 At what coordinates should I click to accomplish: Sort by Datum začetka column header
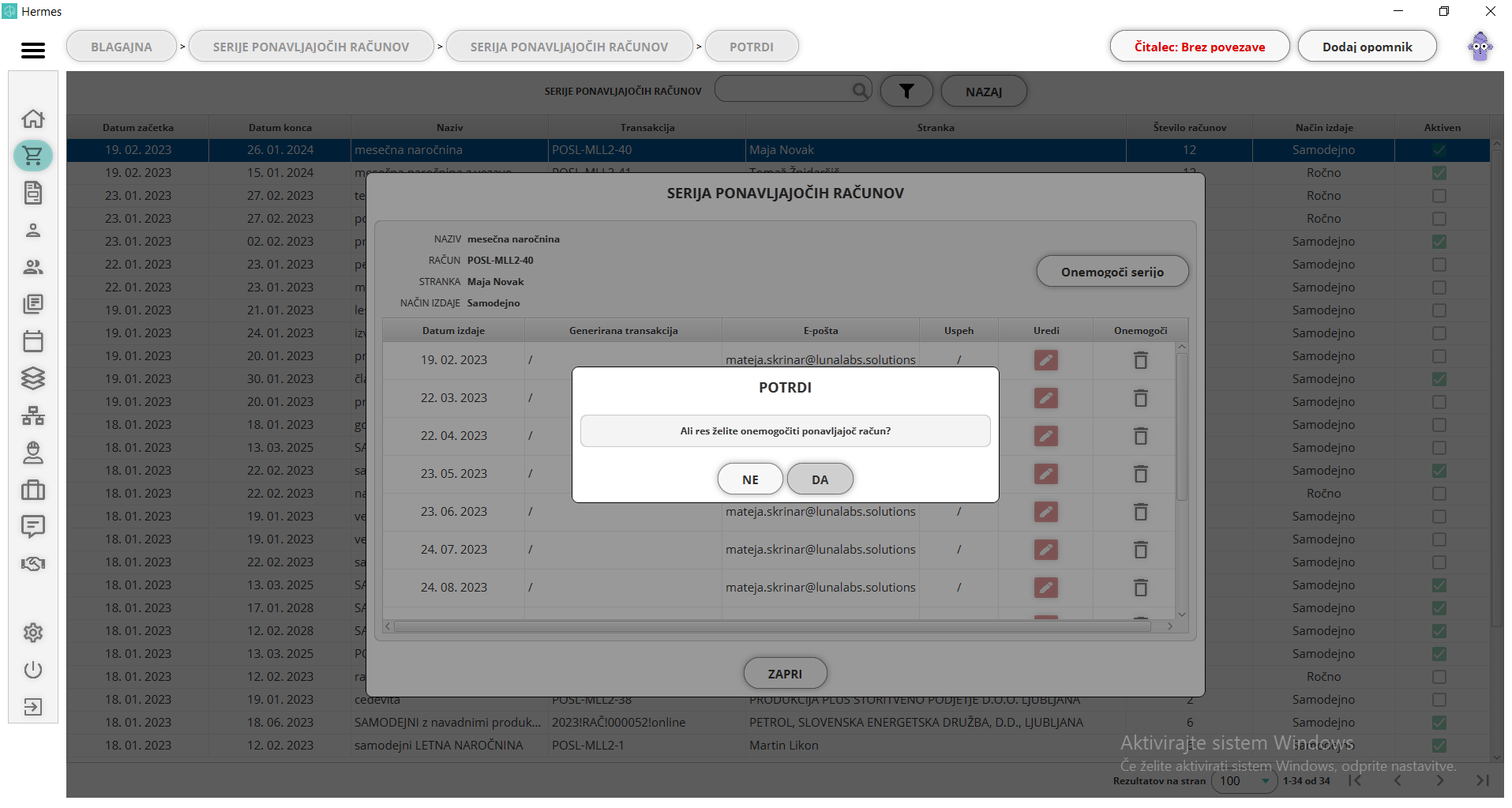click(138, 127)
